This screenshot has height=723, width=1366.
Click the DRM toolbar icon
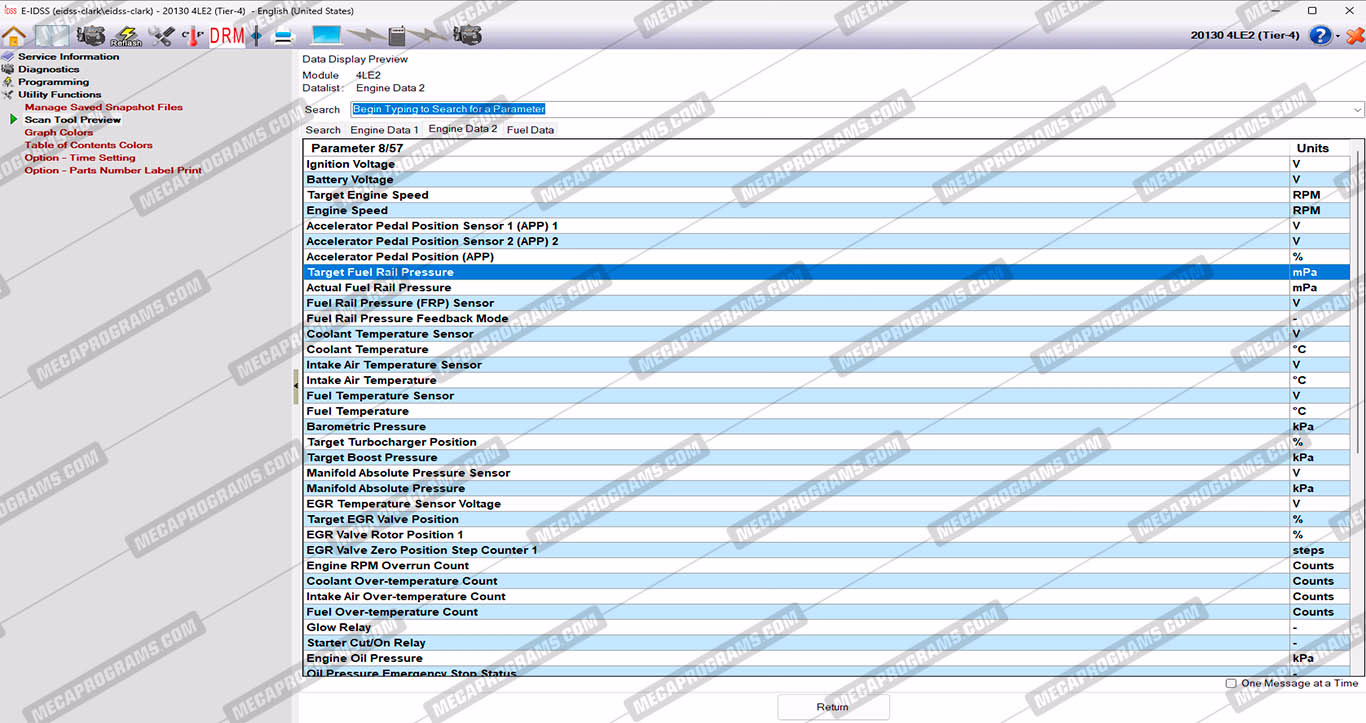227,36
